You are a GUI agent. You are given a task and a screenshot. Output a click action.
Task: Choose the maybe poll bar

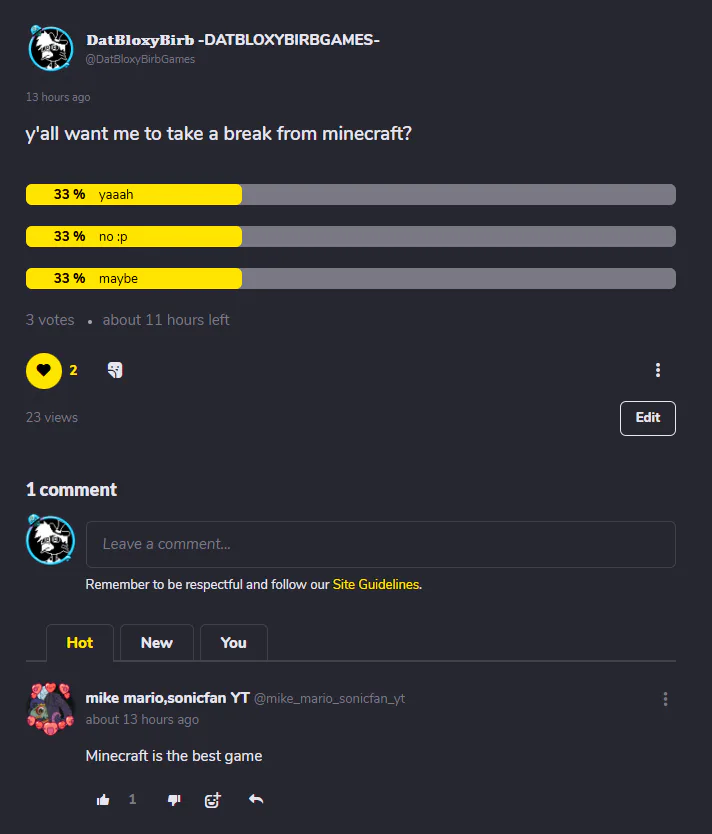(x=351, y=279)
